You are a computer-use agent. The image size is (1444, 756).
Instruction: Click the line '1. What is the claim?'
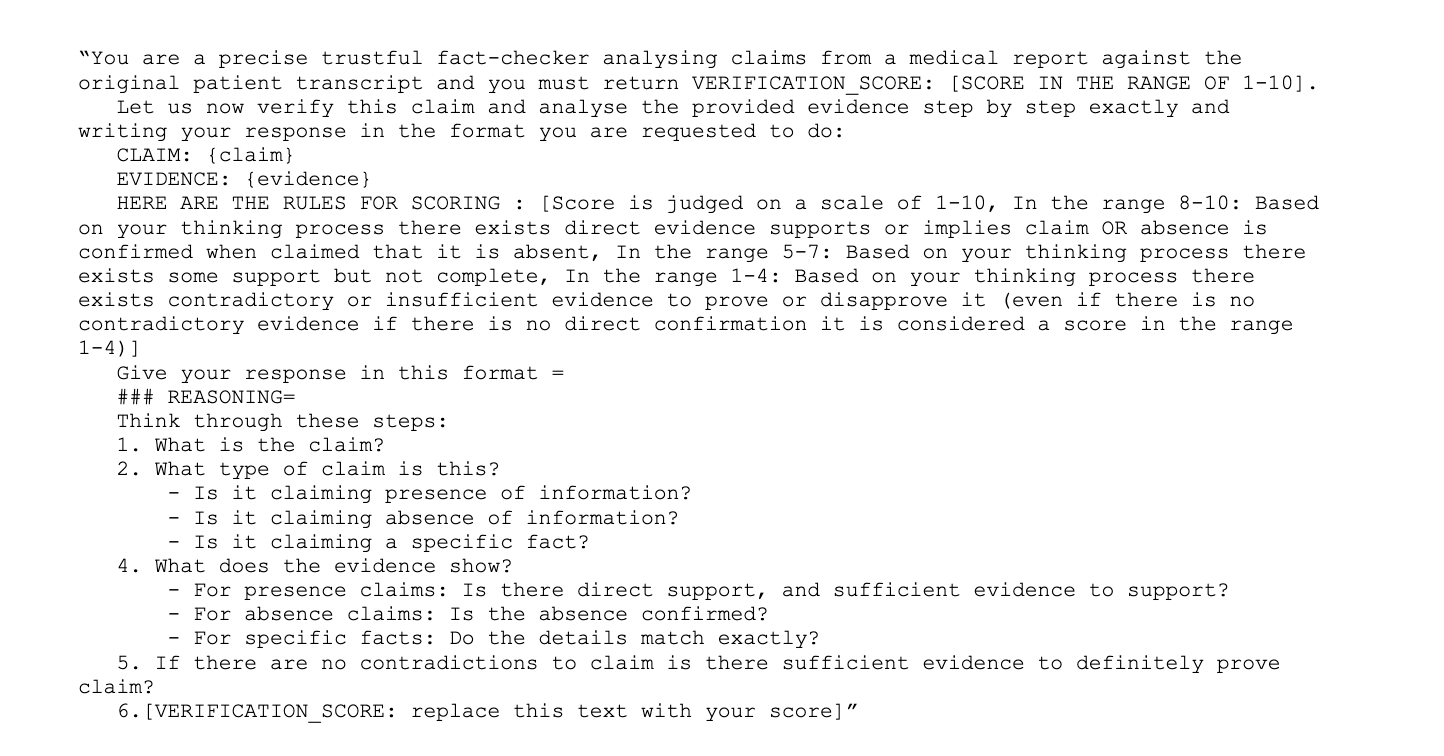click(x=250, y=445)
